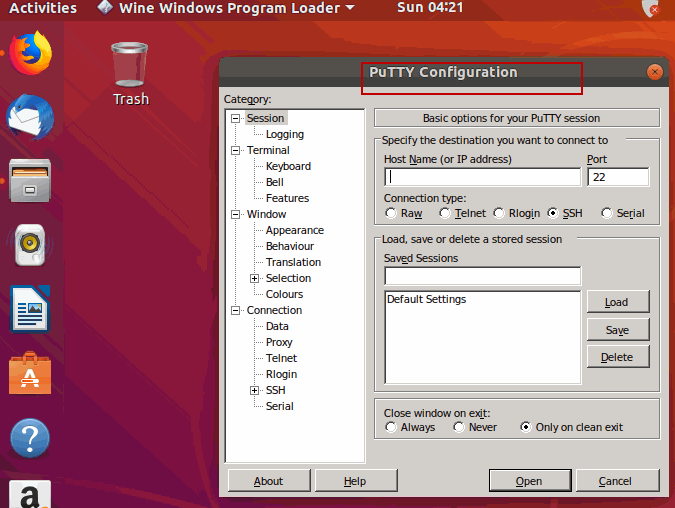Viewport: 675px width, 508px height.
Task: Select Raw connection type
Action: pos(391,213)
